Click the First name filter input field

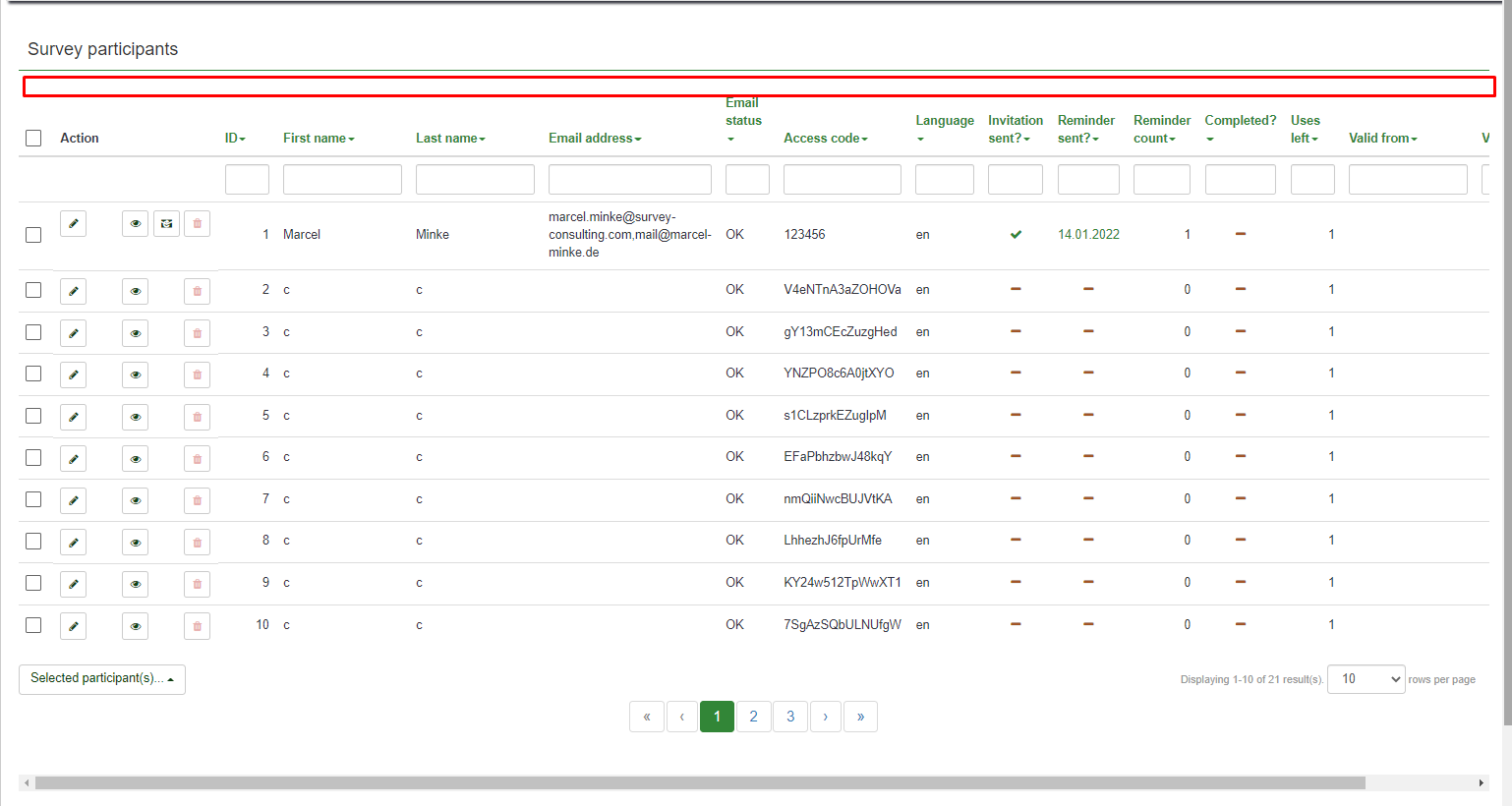[342, 180]
